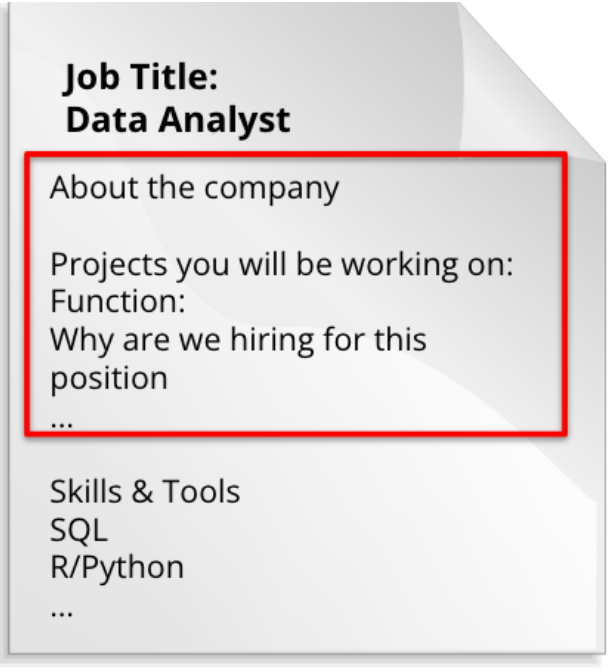Image resolution: width=612 pixels, height=668 pixels.
Task: Click the word "Analyst" in the title
Action: coord(224,120)
